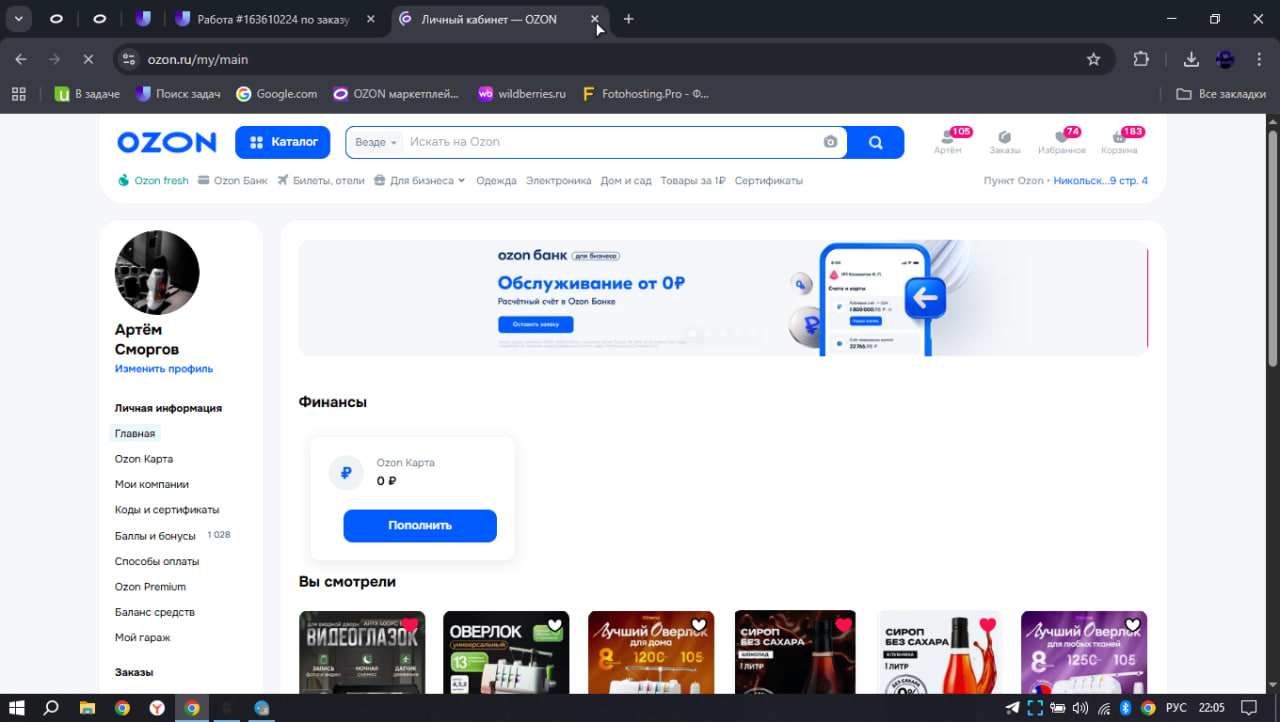View site information icon in the address bar
This screenshot has height=722, width=1280.
pyautogui.click(x=128, y=59)
